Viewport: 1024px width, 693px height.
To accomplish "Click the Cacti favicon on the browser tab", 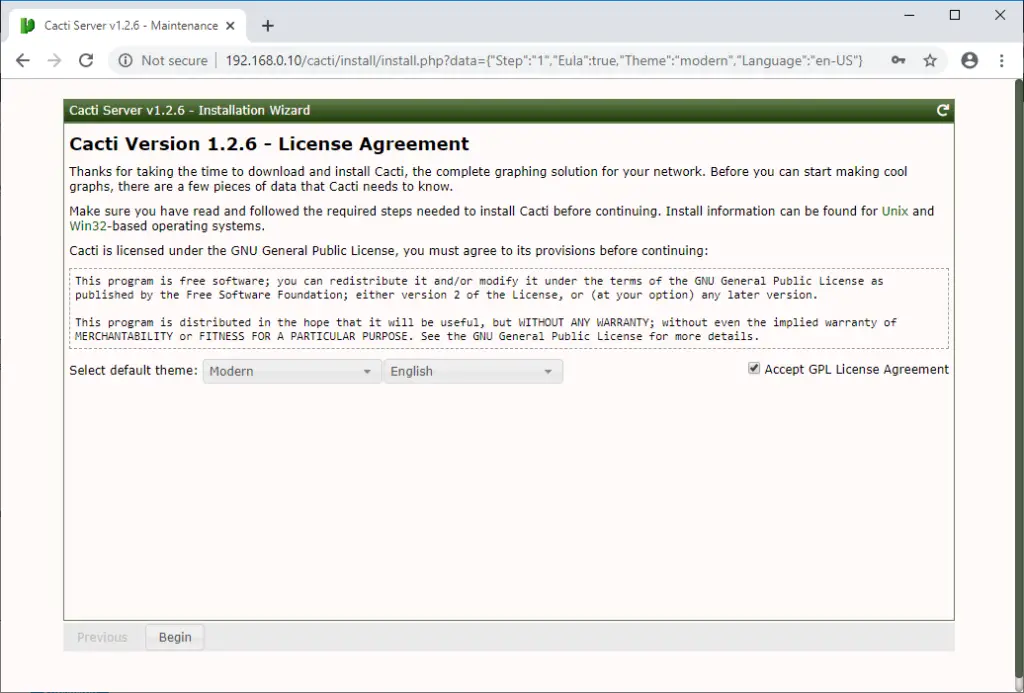I will click(x=27, y=24).
